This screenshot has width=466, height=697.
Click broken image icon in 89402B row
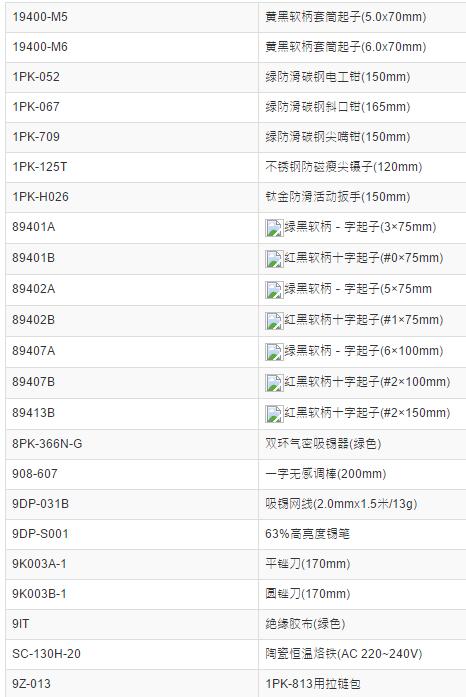pos(274,321)
